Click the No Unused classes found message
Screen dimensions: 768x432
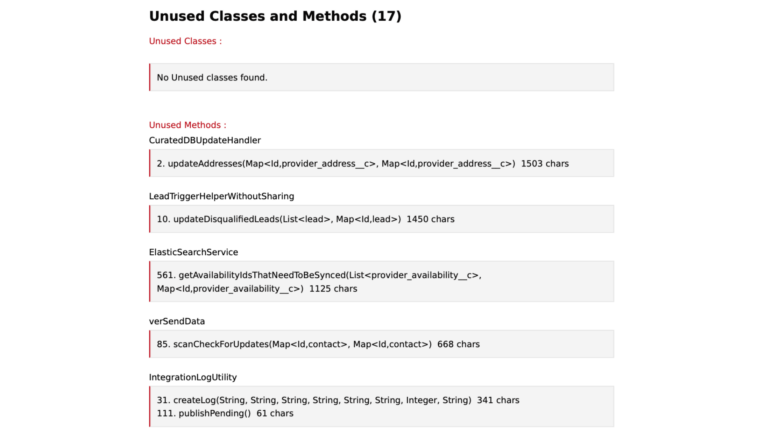click(x=212, y=77)
